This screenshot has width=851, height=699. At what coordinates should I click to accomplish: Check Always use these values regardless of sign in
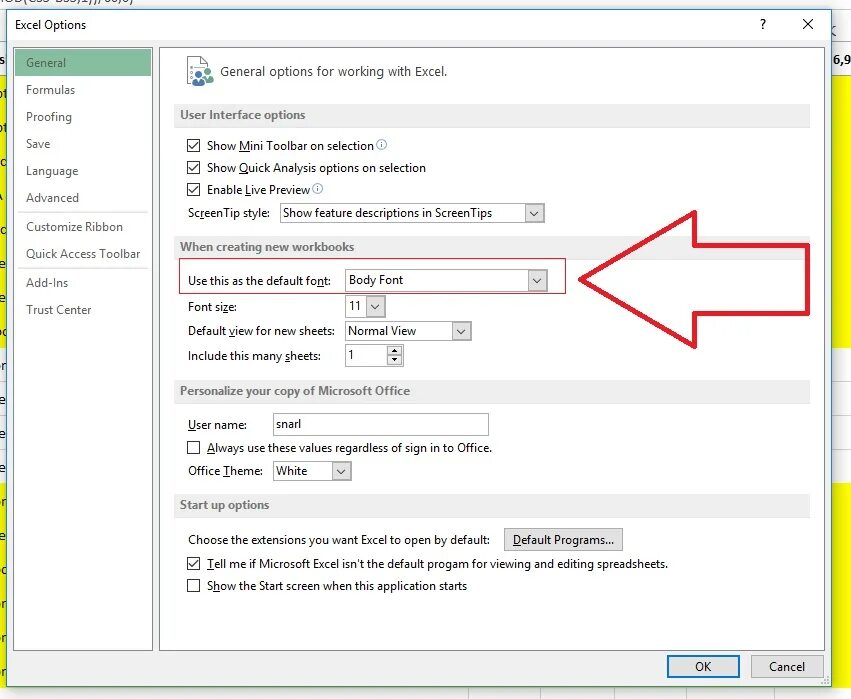pos(193,448)
